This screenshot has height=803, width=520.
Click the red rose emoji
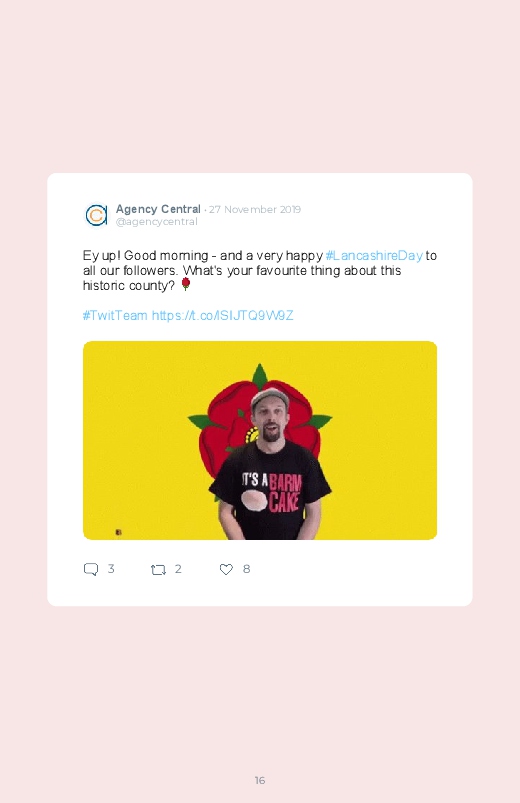pyautogui.click(x=186, y=284)
